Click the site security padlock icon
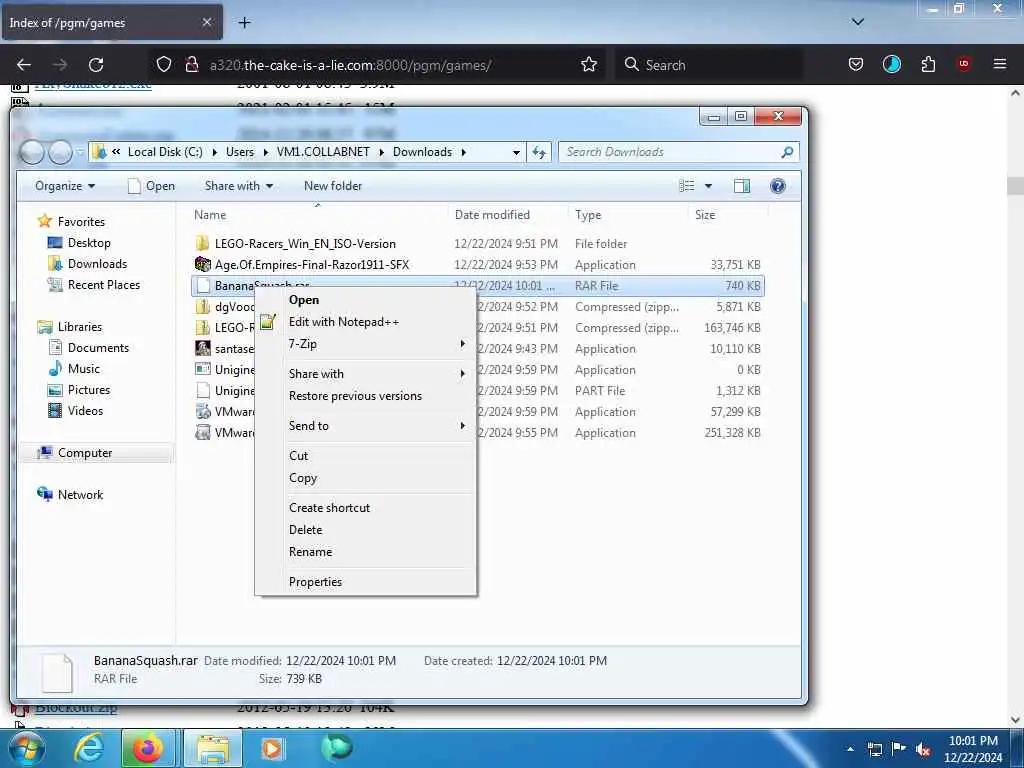Screen dimensions: 1024x768 click(x=192, y=65)
